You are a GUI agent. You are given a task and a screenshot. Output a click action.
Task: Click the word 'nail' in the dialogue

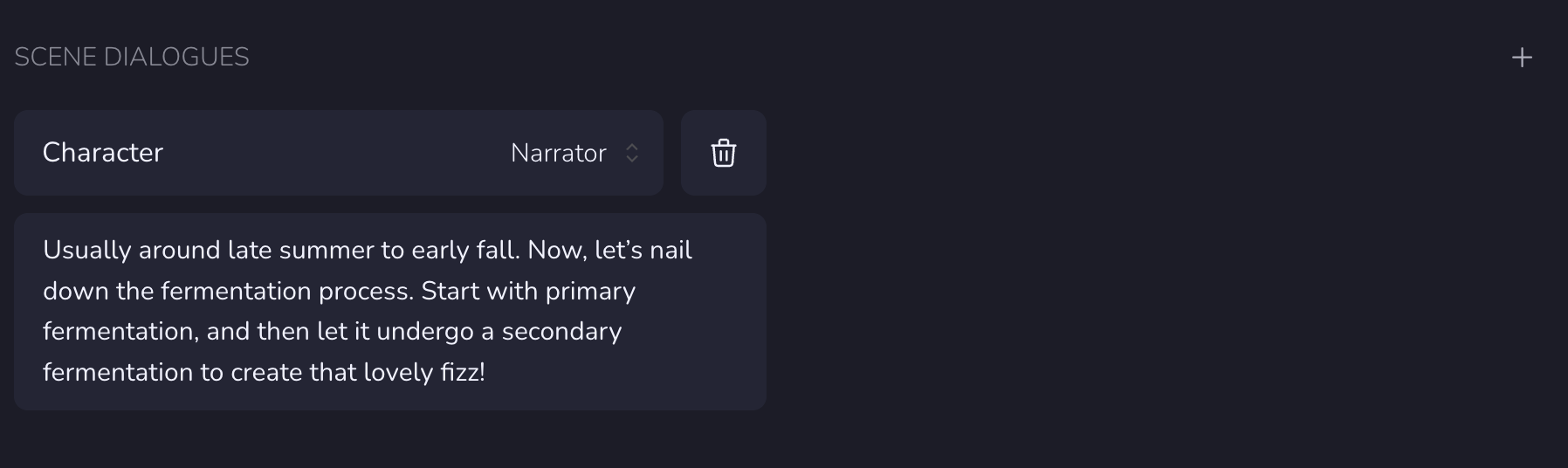click(x=671, y=251)
